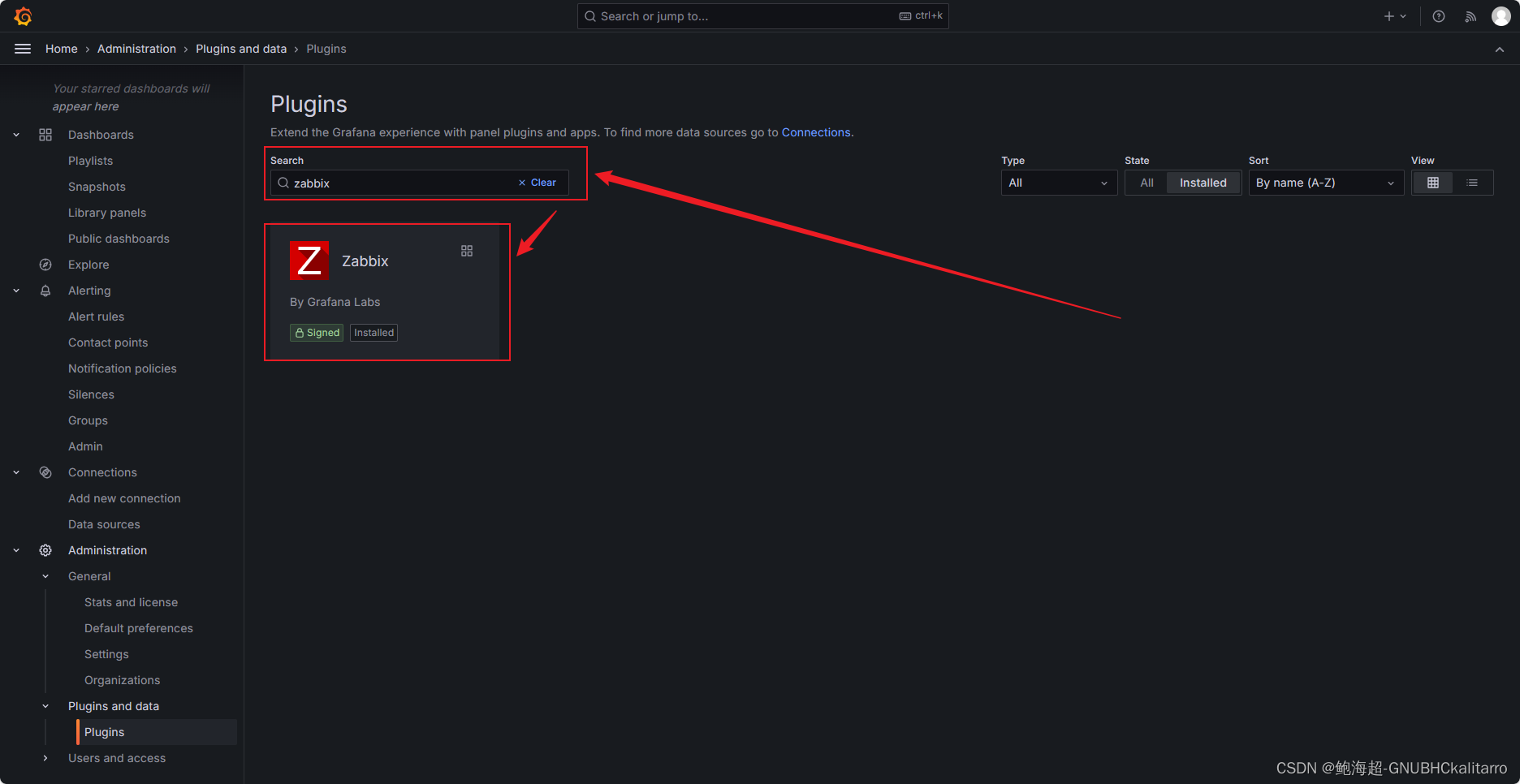The image size is (1520, 784).
Task: Open the Type filter dropdown
Action: pyautogui.click(x=1059, y=183)
